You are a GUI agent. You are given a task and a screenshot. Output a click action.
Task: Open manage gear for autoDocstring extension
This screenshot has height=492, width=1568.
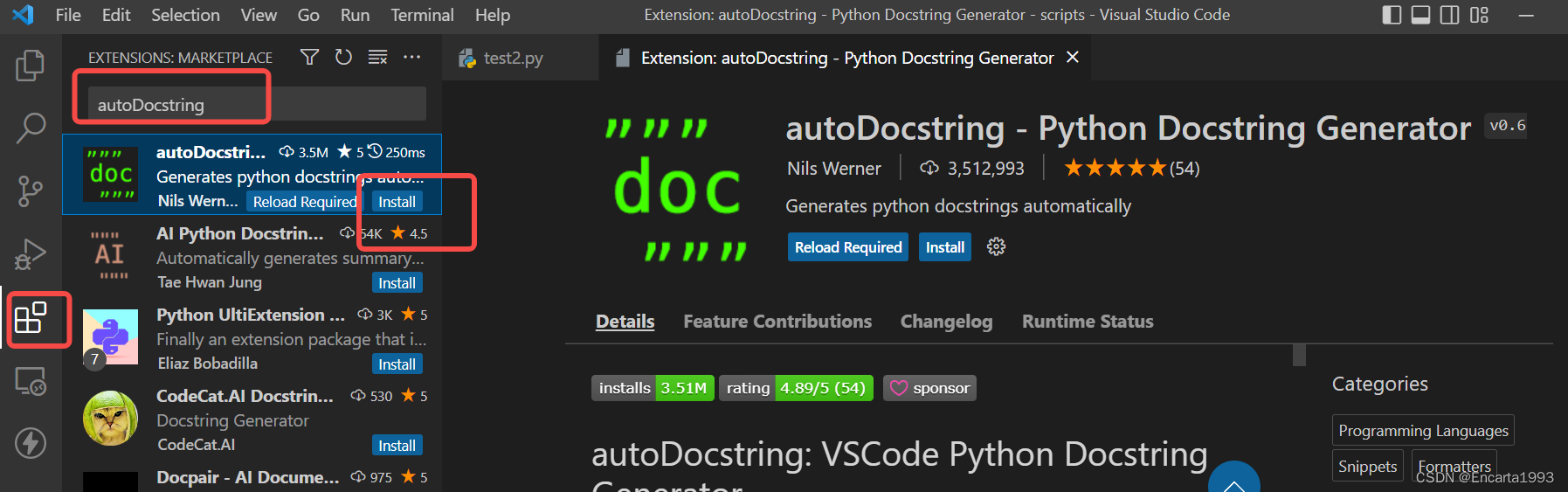996,247
